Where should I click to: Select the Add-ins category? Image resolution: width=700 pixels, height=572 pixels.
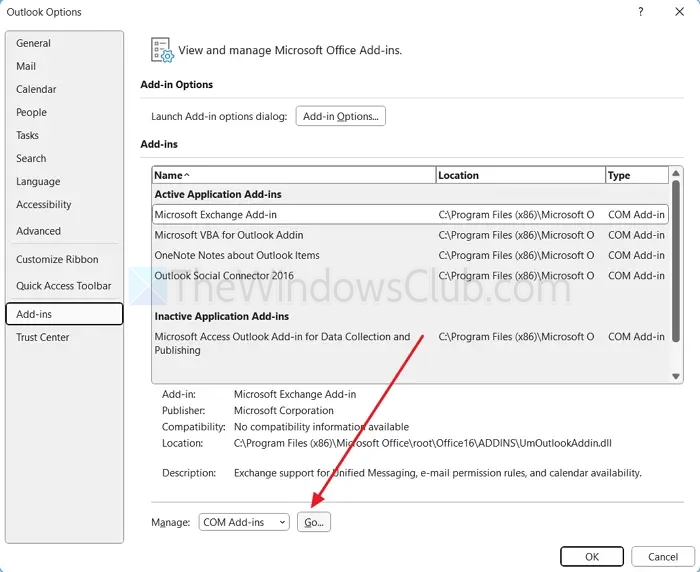pos(64,314)
